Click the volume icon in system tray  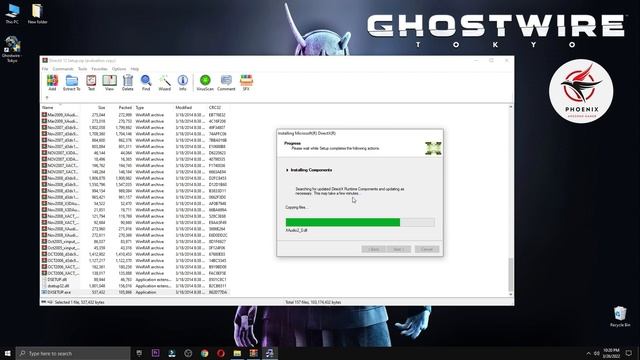pyautogui.click(x=597, y=353)
